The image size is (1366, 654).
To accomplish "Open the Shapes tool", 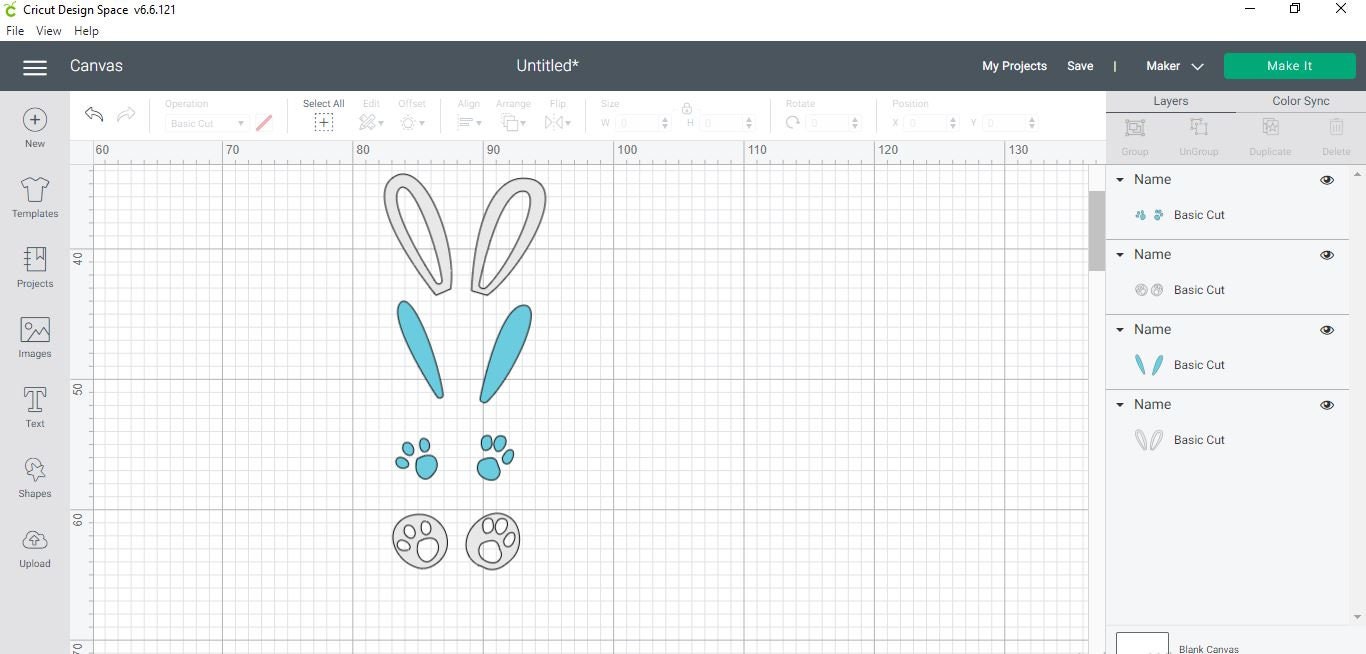I will 34,478.
